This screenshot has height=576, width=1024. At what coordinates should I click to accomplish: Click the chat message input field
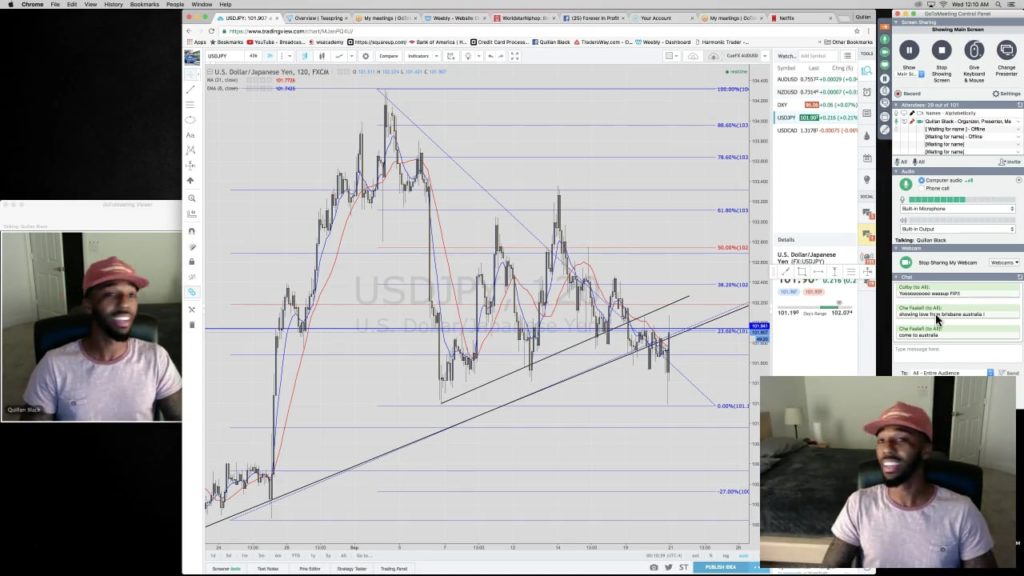tap(957, 353)
